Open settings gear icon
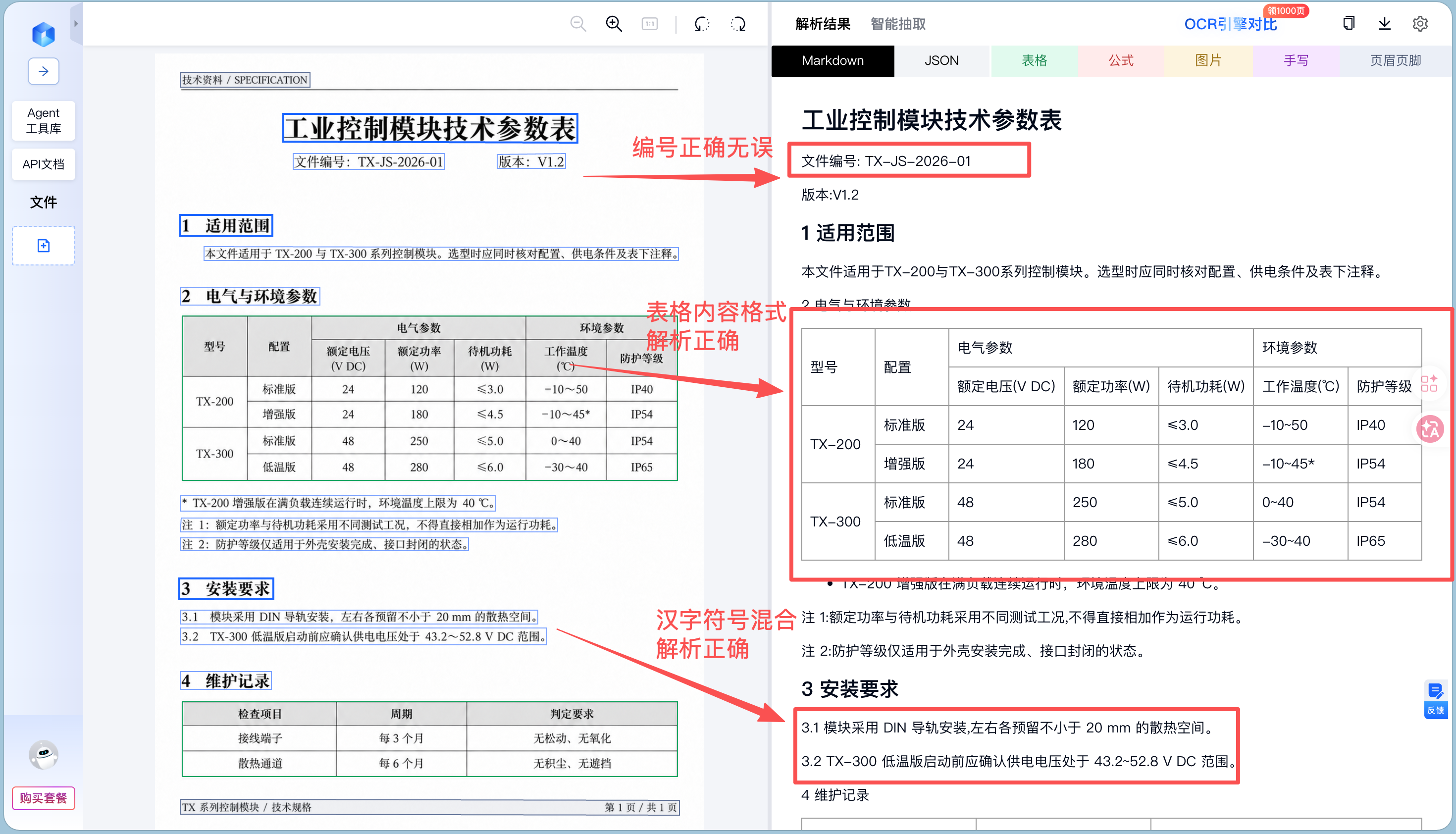 1420,23
